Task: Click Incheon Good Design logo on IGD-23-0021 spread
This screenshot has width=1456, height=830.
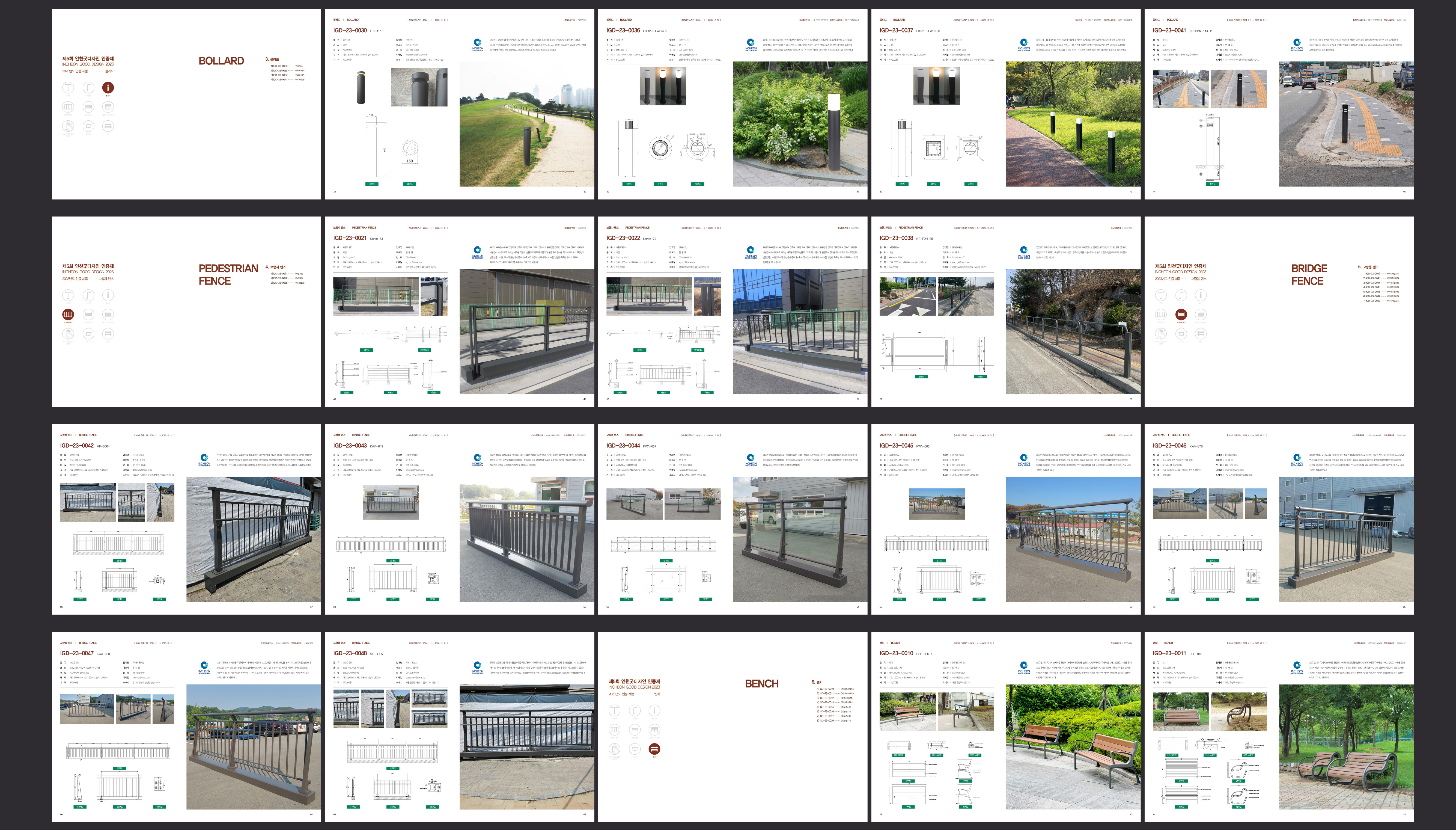Action: 477,252
